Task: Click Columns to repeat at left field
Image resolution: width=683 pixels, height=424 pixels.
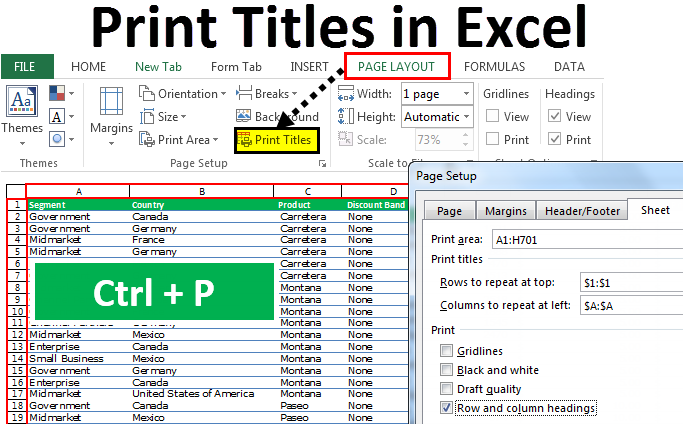Action: [631, 305]
